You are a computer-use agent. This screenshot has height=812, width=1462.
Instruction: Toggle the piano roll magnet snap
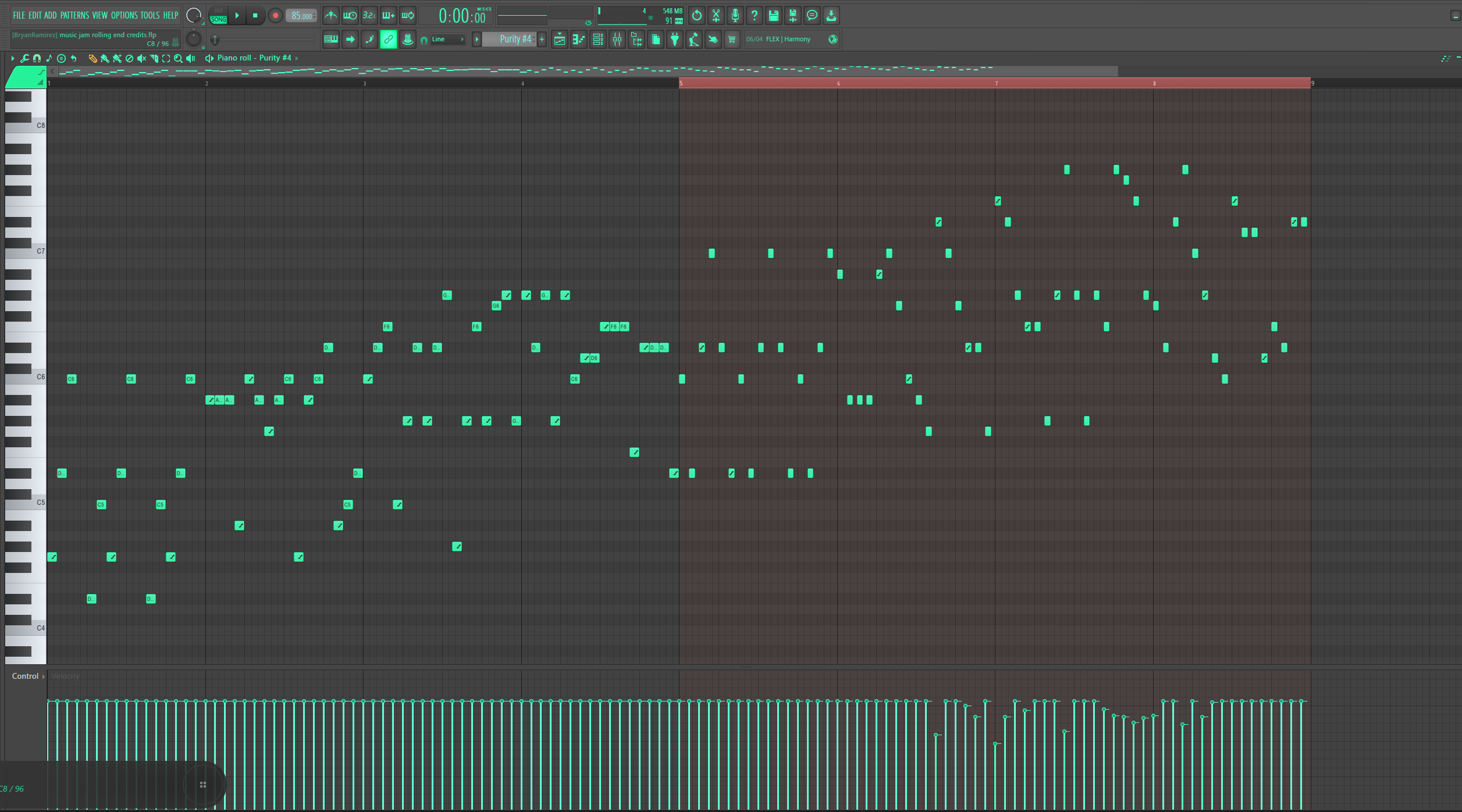click(37, 58)
